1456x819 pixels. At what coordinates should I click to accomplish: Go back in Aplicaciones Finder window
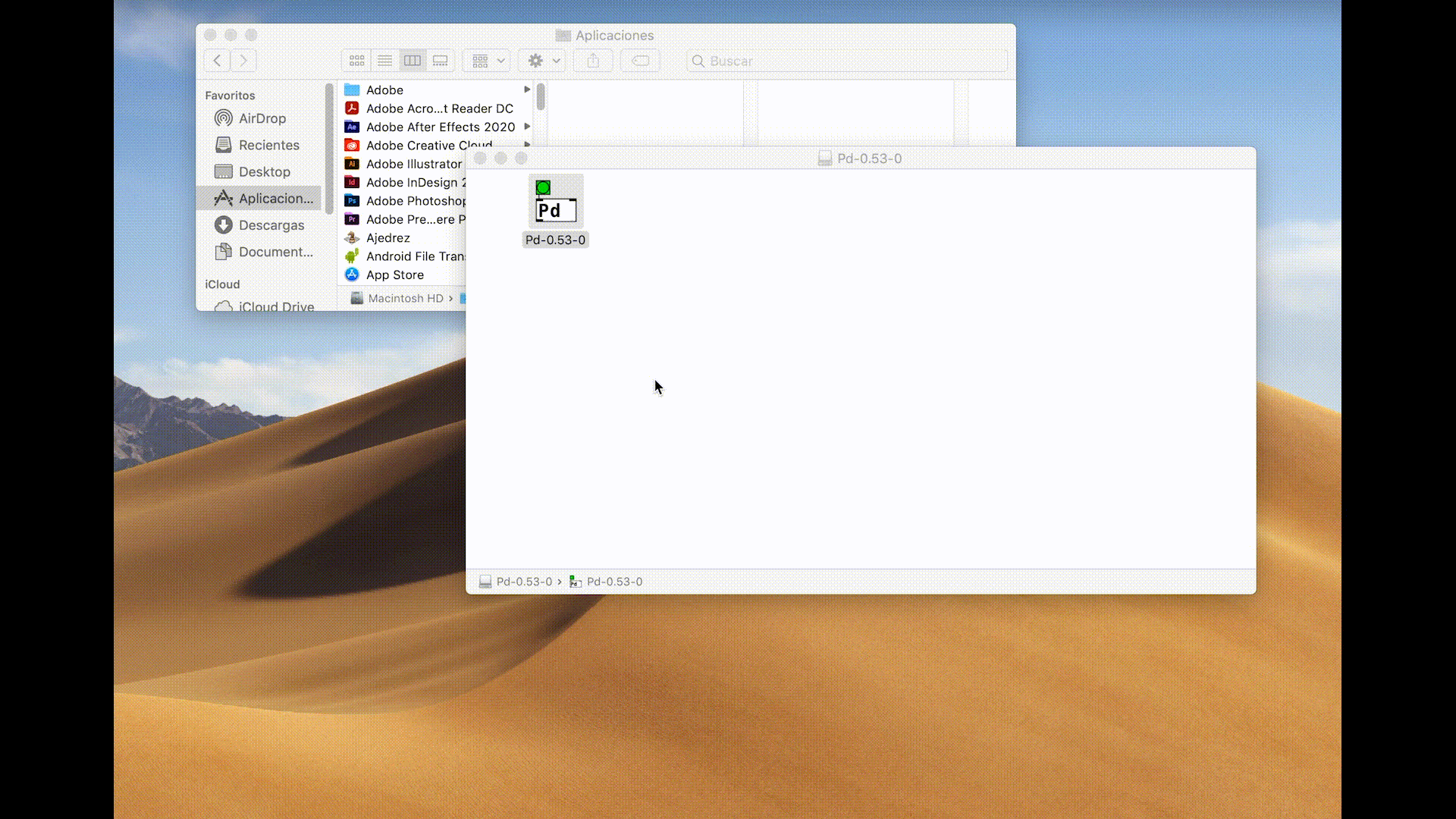(x=217, y=61)
